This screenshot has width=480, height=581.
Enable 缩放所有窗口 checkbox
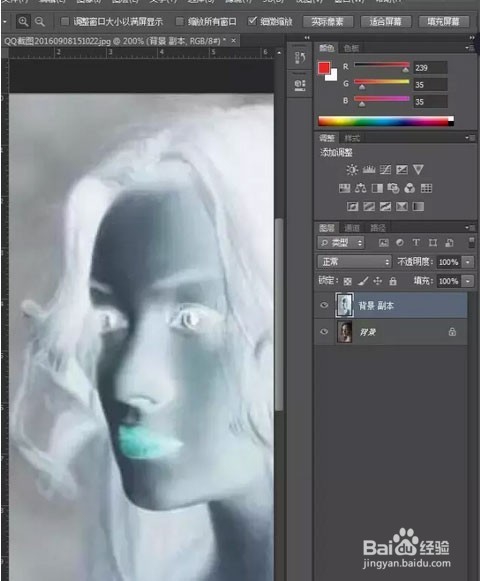click(180, 21)
